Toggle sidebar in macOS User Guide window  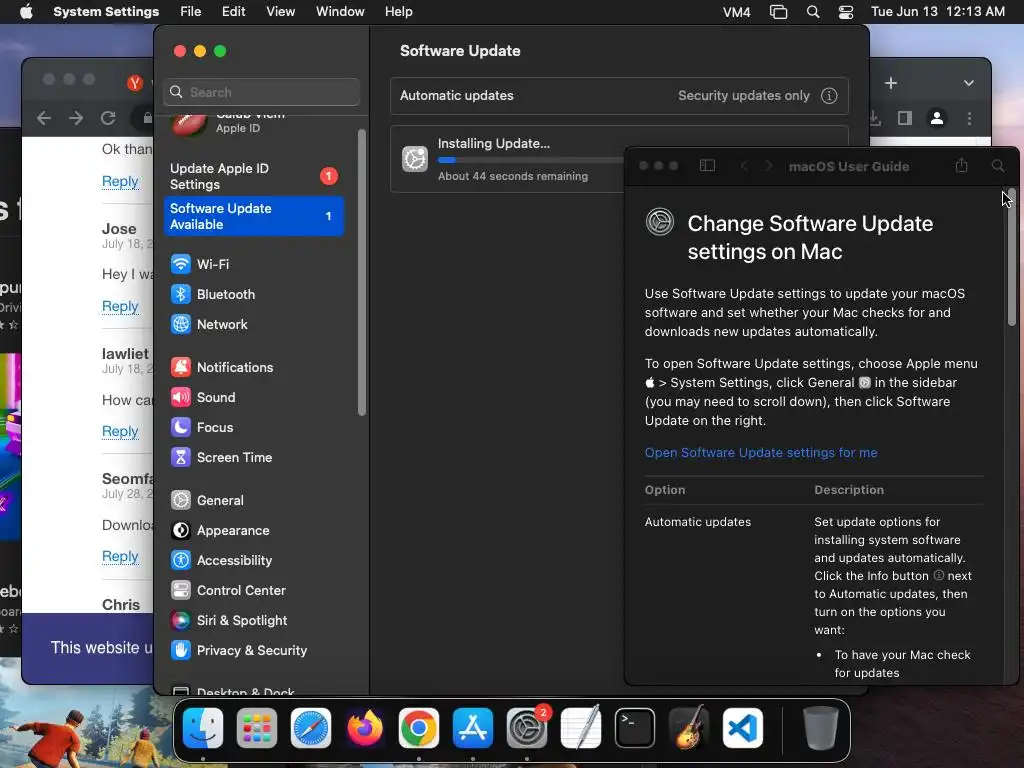click(707, 166)
